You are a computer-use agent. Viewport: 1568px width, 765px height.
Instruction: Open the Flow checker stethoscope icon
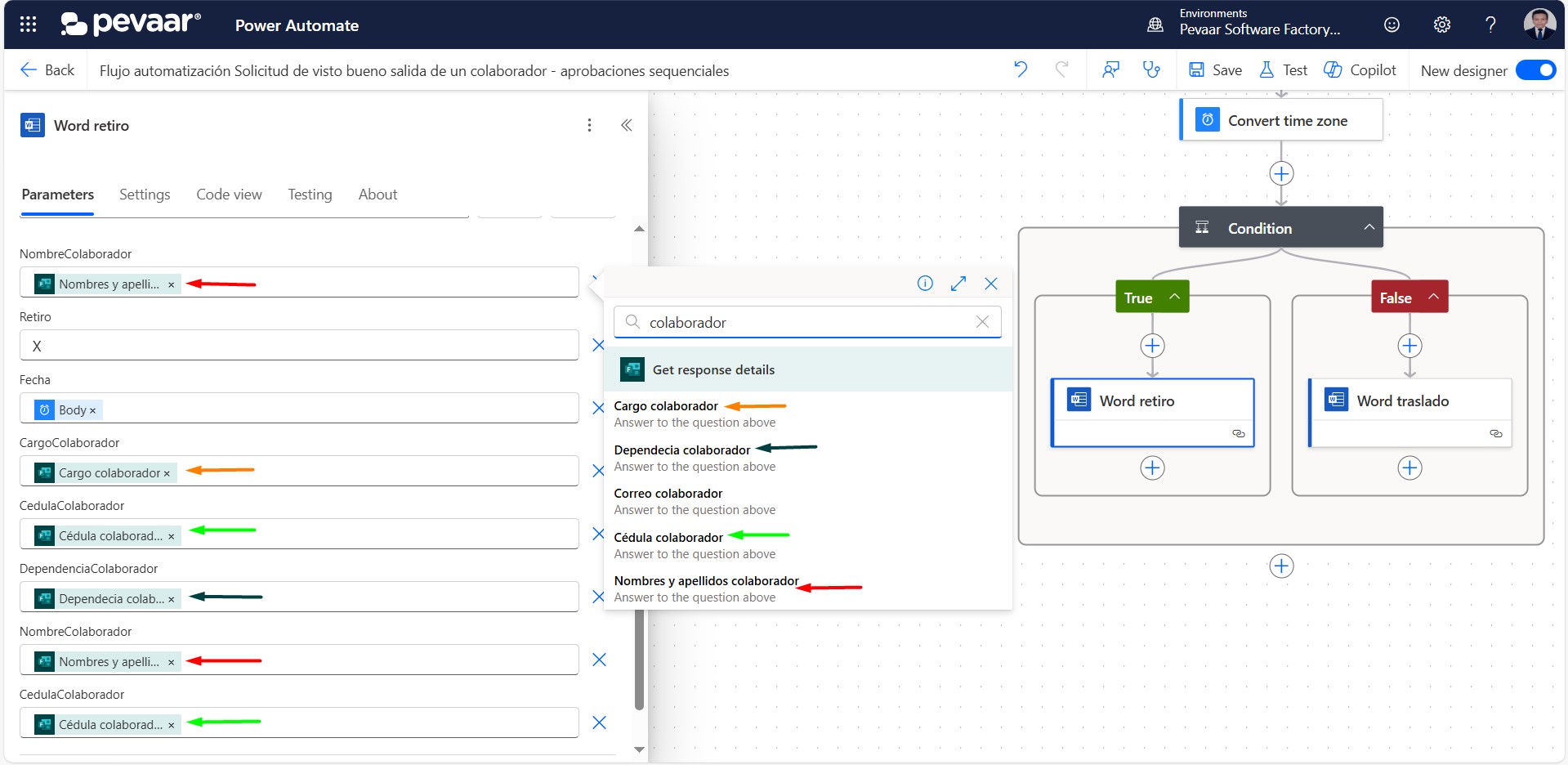coord(1151,69)
